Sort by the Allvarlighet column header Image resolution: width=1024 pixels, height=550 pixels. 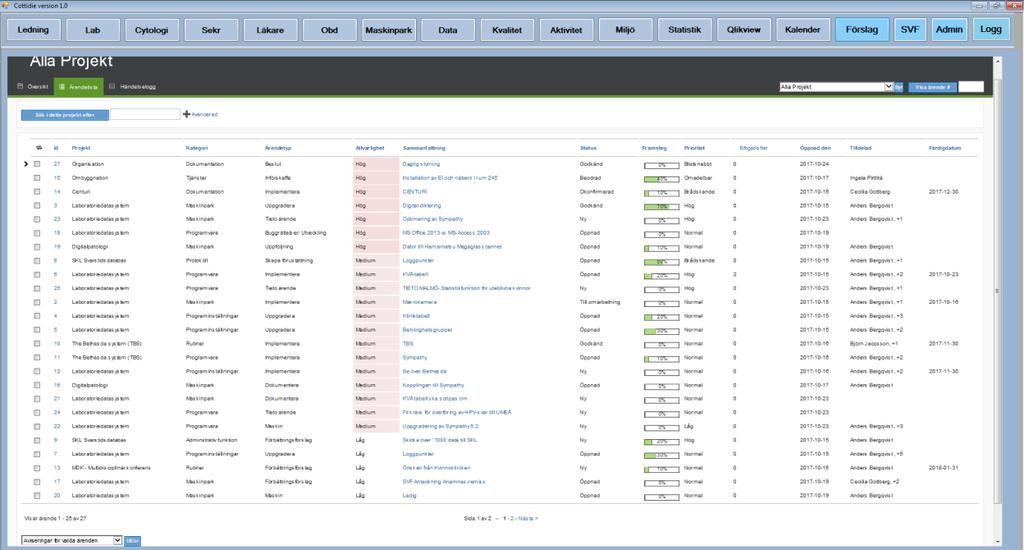point(370,148)
